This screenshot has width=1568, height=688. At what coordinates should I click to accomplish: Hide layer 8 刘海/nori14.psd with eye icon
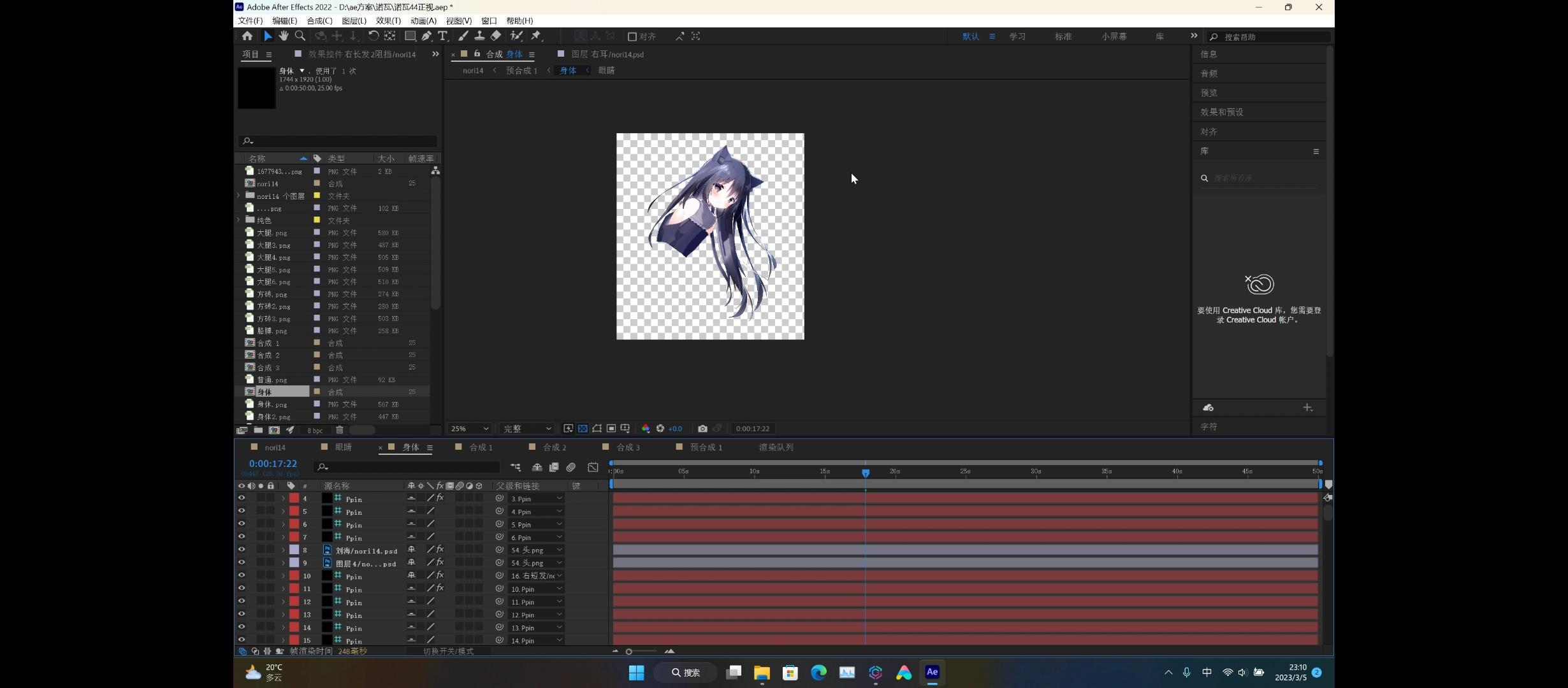pos(242,550)
